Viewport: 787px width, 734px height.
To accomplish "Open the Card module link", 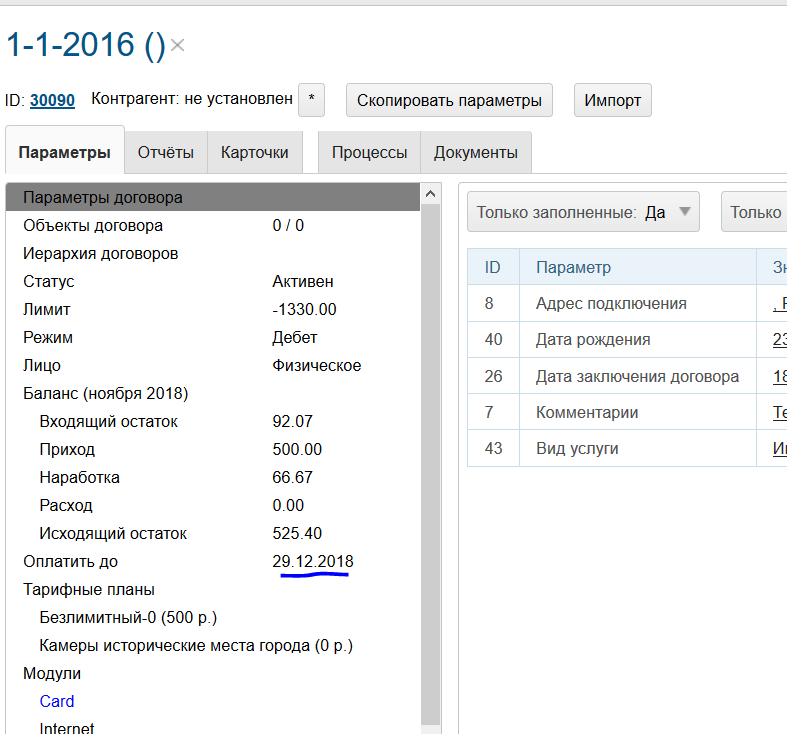I will point(57,701).
